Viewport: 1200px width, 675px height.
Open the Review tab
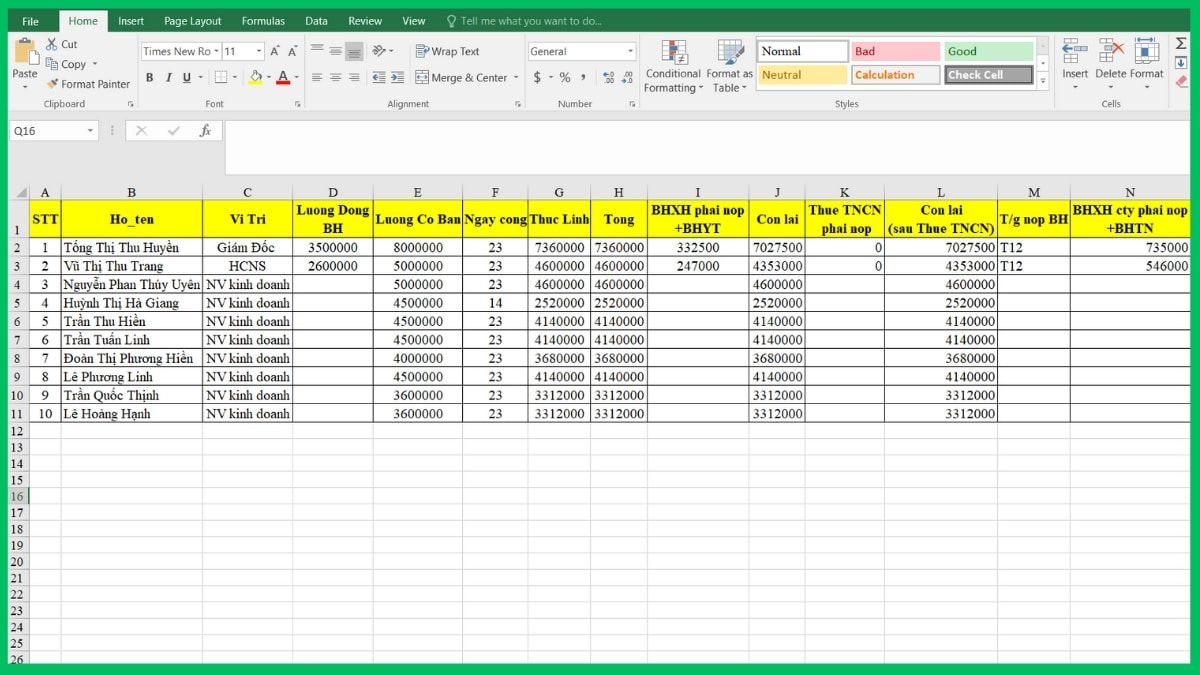(365, 20)
